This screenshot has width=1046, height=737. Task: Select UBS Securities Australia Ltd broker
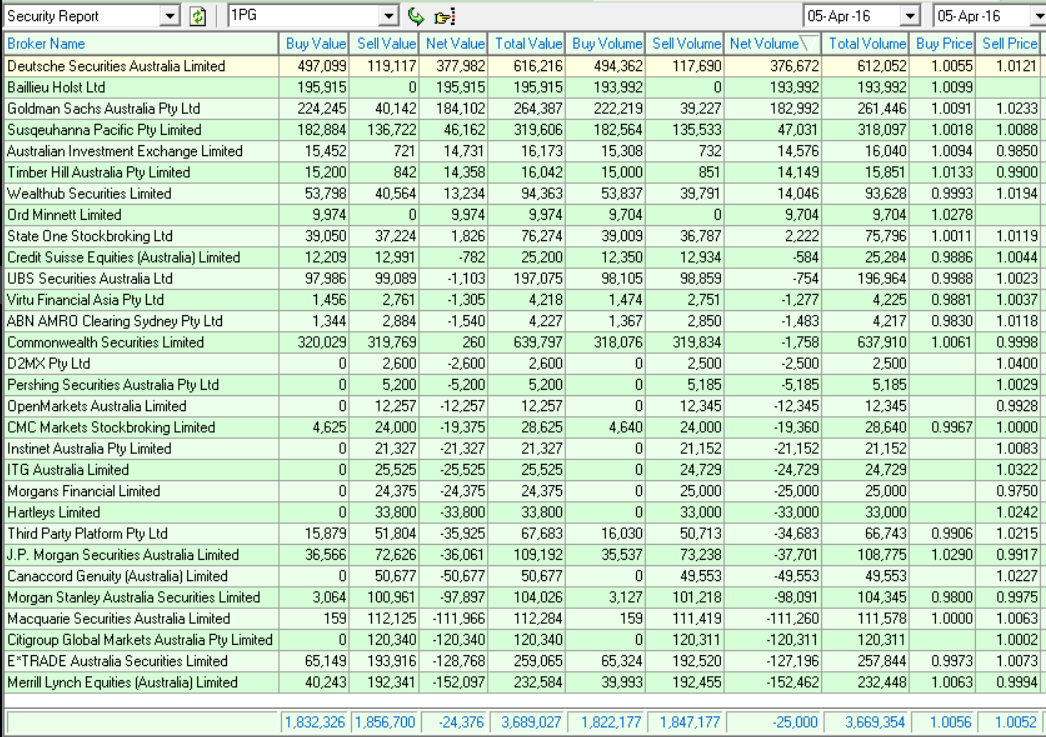pyautogui.click(x=90, y=279)
